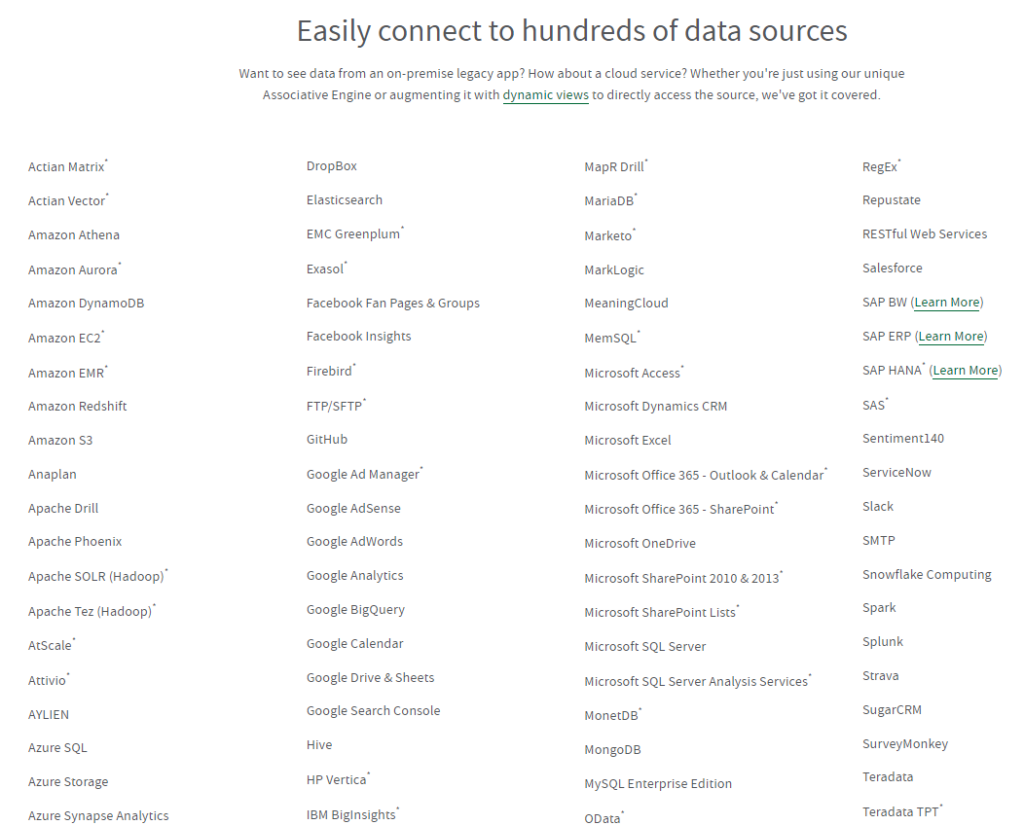This screenshot has height=825, width=1024.
Task: Select the Microsoft Excel entry
Action: pos(627,441)
